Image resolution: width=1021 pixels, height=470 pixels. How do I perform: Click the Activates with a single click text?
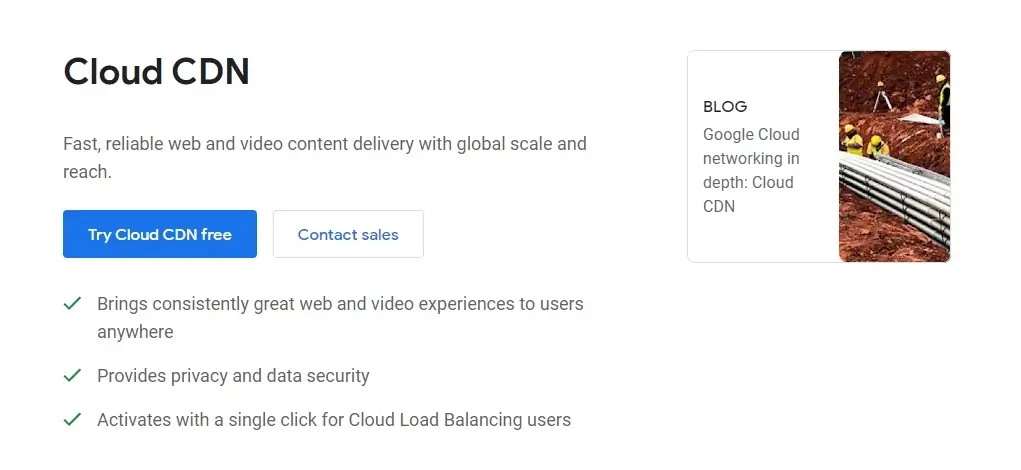coord(334,420)
